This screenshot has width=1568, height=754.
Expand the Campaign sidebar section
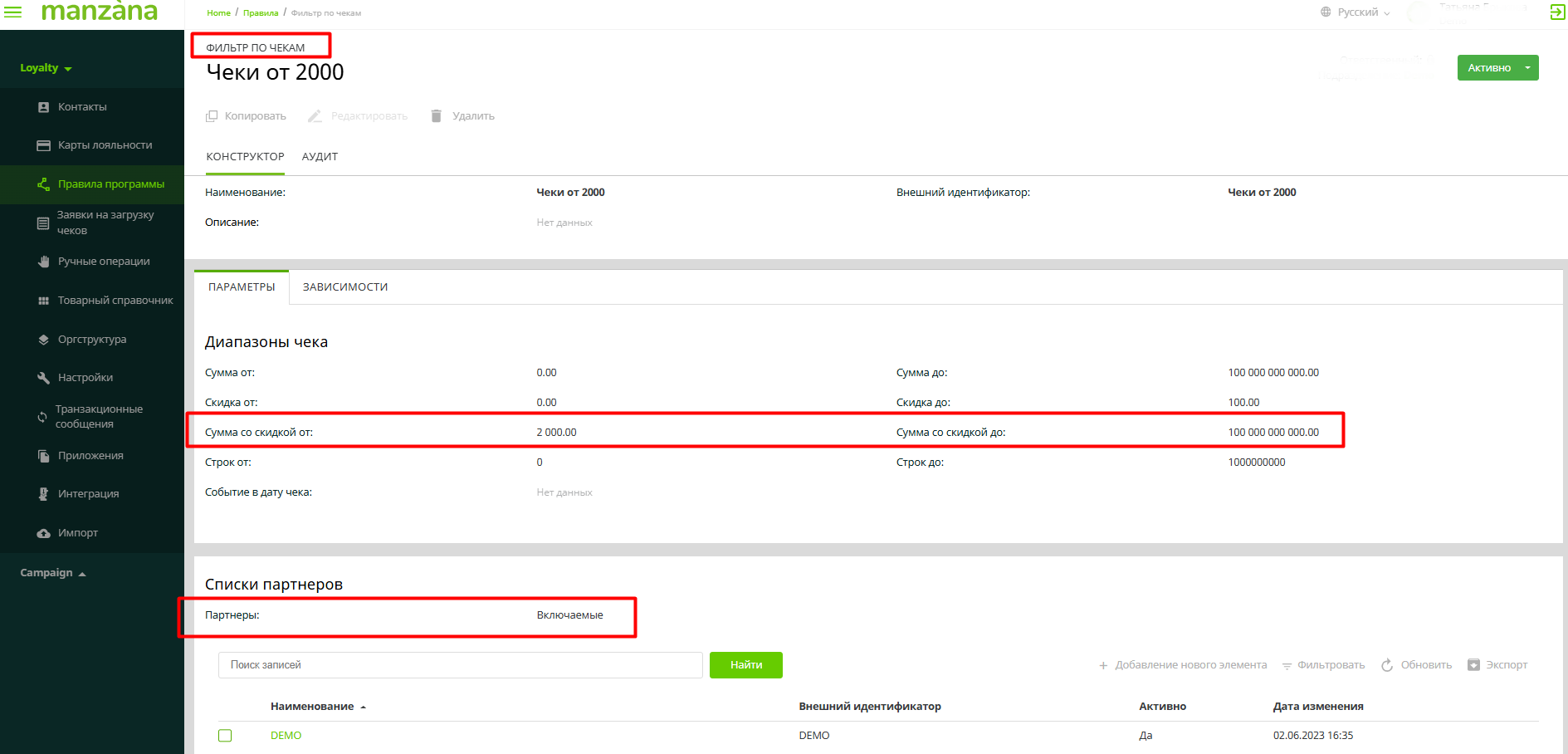[53, 573]
